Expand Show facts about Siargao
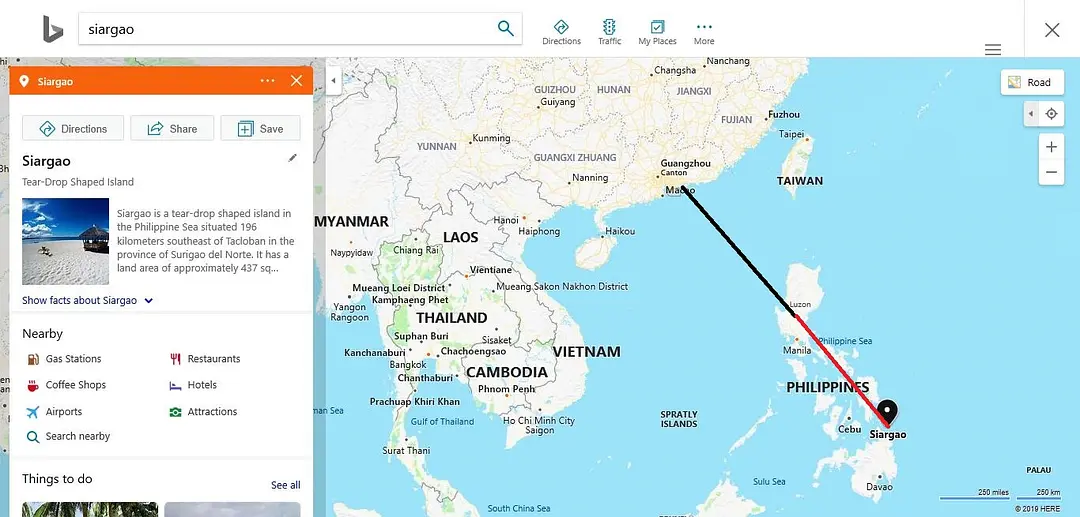Viewport: 1080px width, 517px height. [x=87, y=300]
